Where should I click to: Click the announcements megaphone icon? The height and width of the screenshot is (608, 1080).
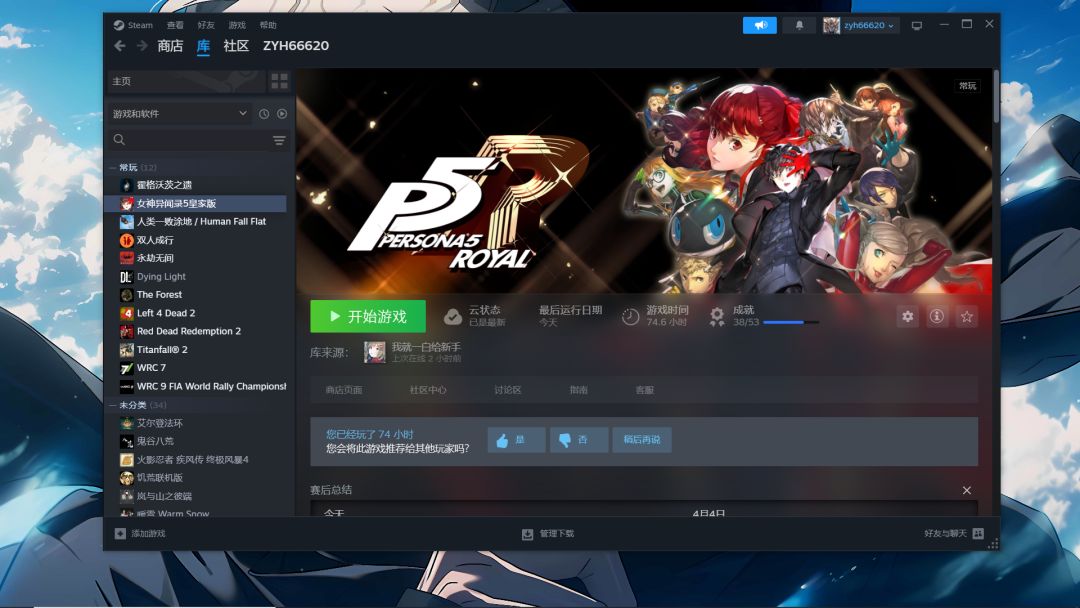(x=760, y=25)
